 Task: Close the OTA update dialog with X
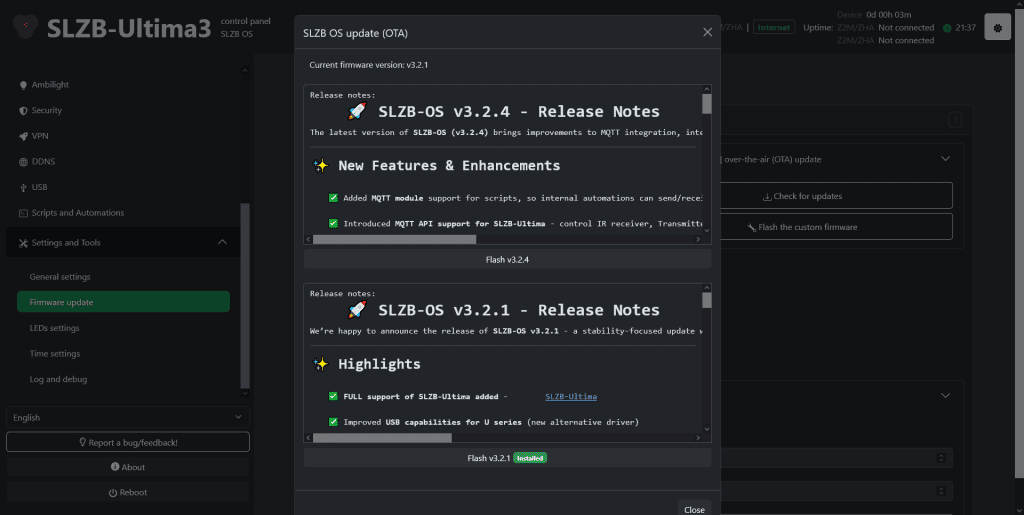pos(708,32)
